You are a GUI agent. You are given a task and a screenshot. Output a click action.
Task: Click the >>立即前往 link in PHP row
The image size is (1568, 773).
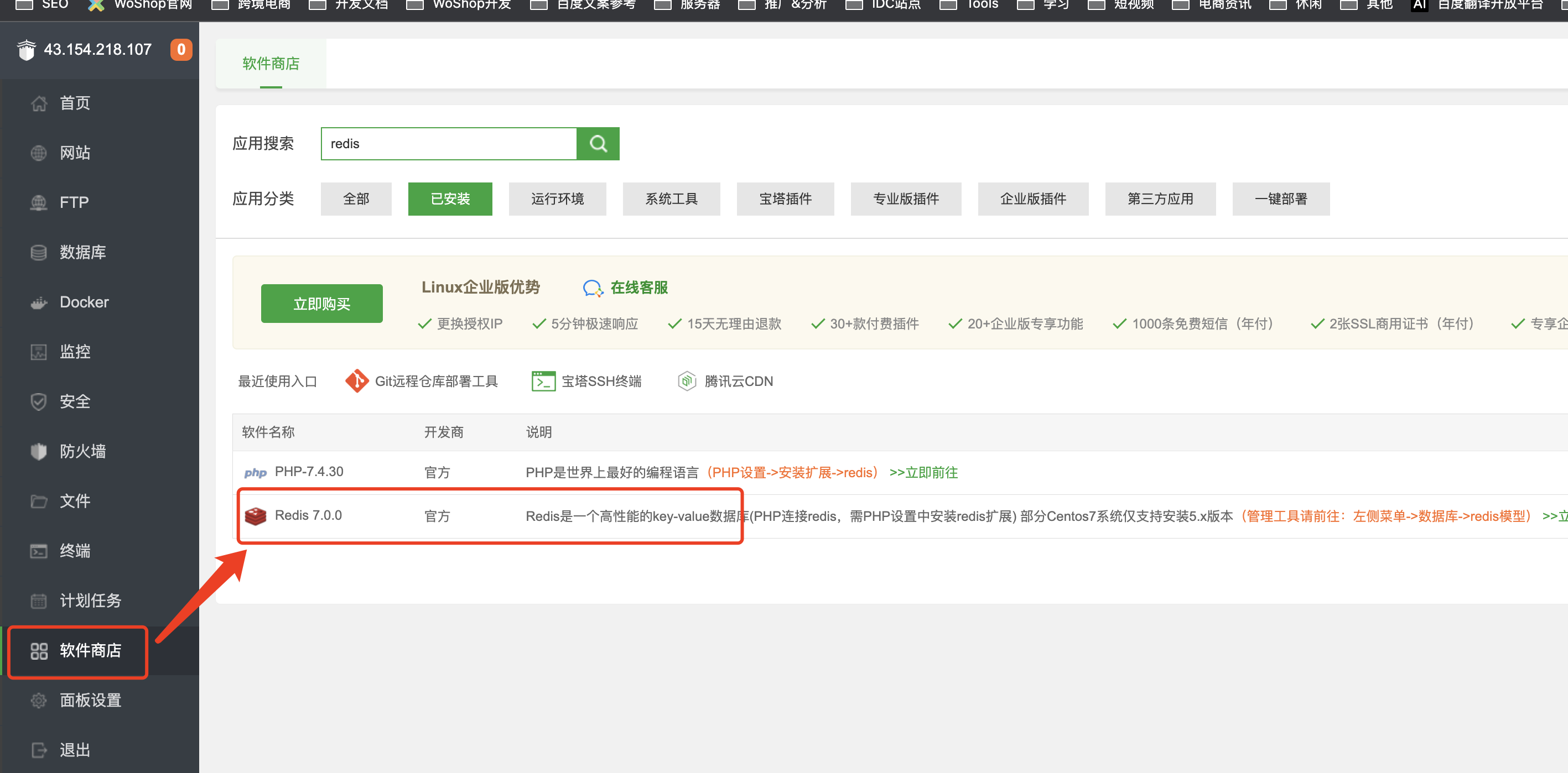(x=923, y=473)
